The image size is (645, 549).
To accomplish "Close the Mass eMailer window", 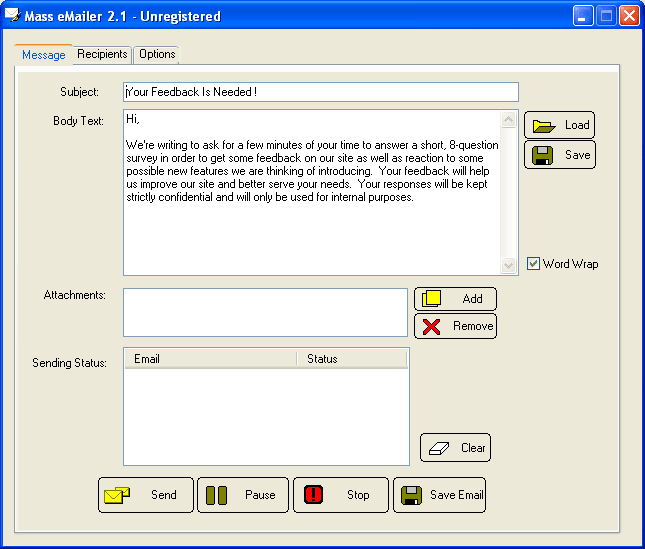I will (x=629, y=16).
